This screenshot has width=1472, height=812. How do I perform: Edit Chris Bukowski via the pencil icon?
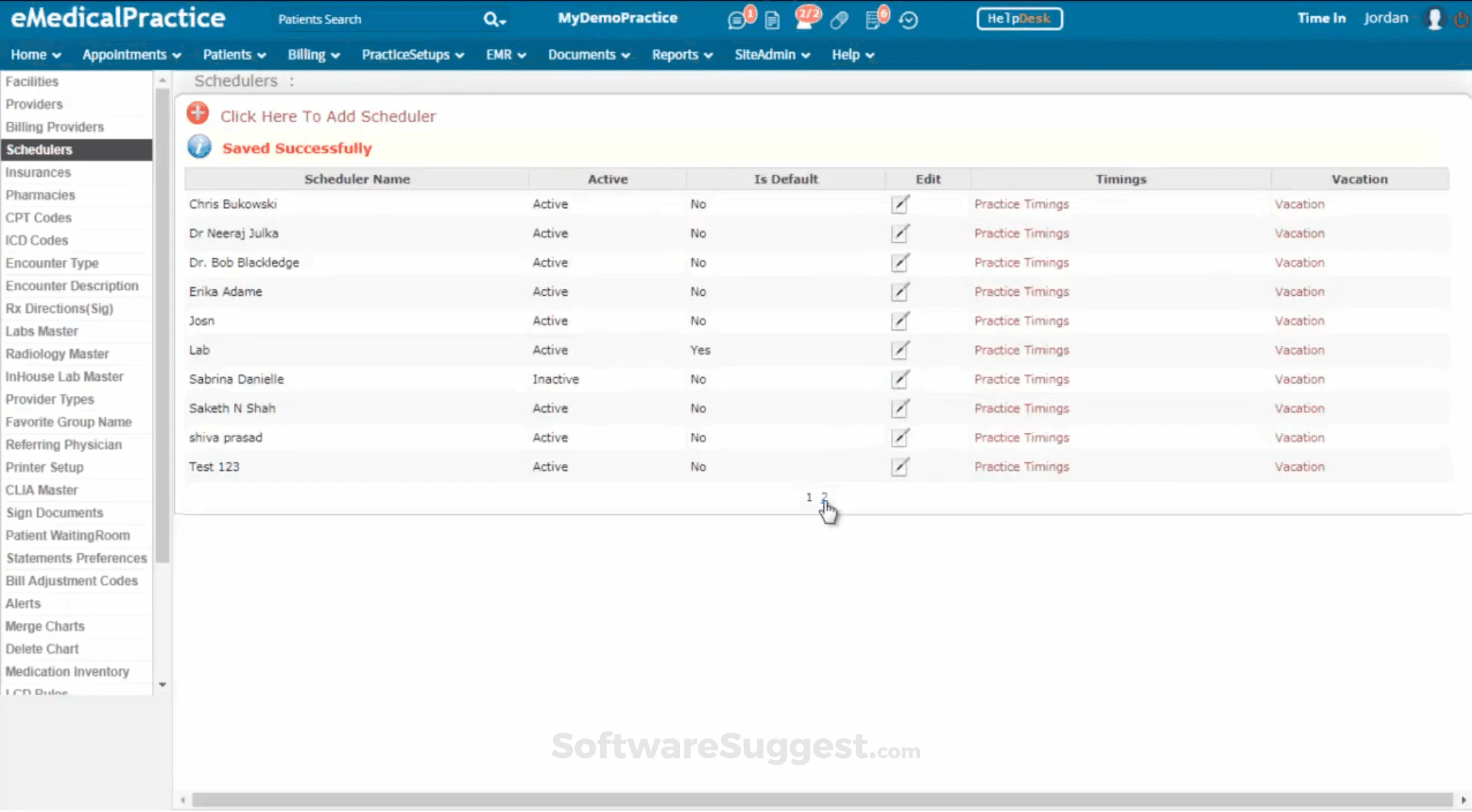coord(900,205)
